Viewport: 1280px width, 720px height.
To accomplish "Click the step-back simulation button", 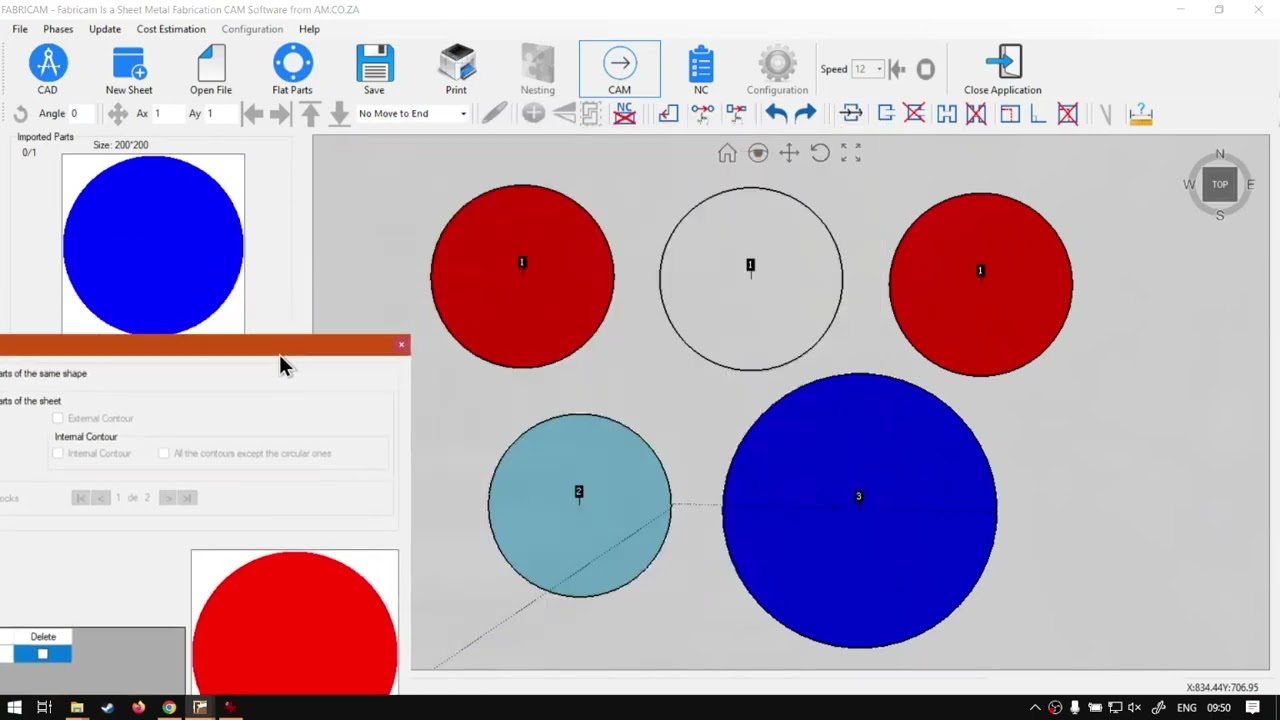I will click(897, 69).
